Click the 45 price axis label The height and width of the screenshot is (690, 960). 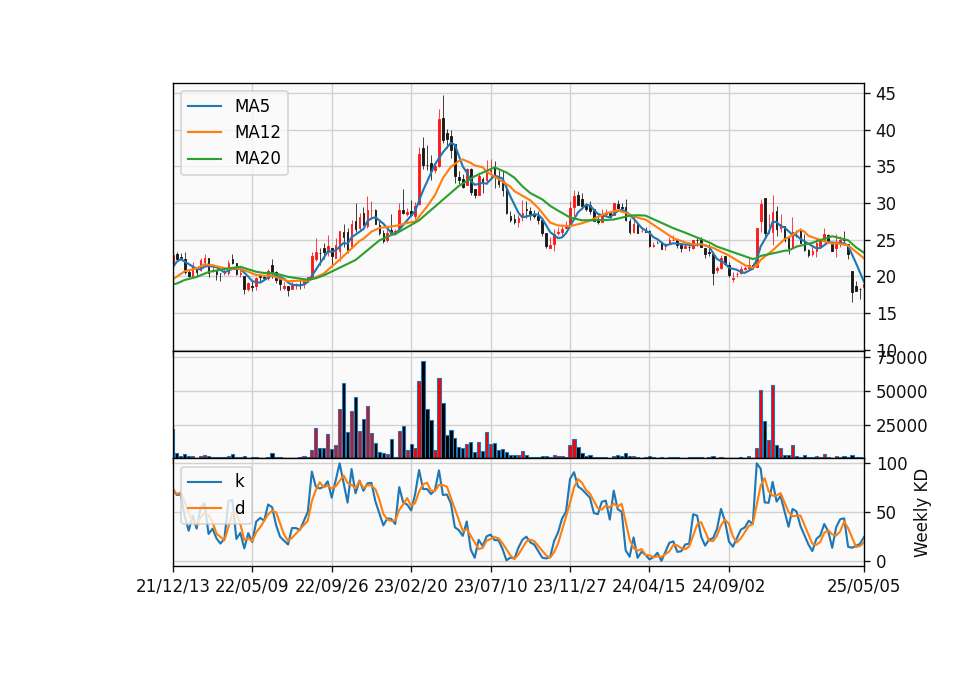885,94
